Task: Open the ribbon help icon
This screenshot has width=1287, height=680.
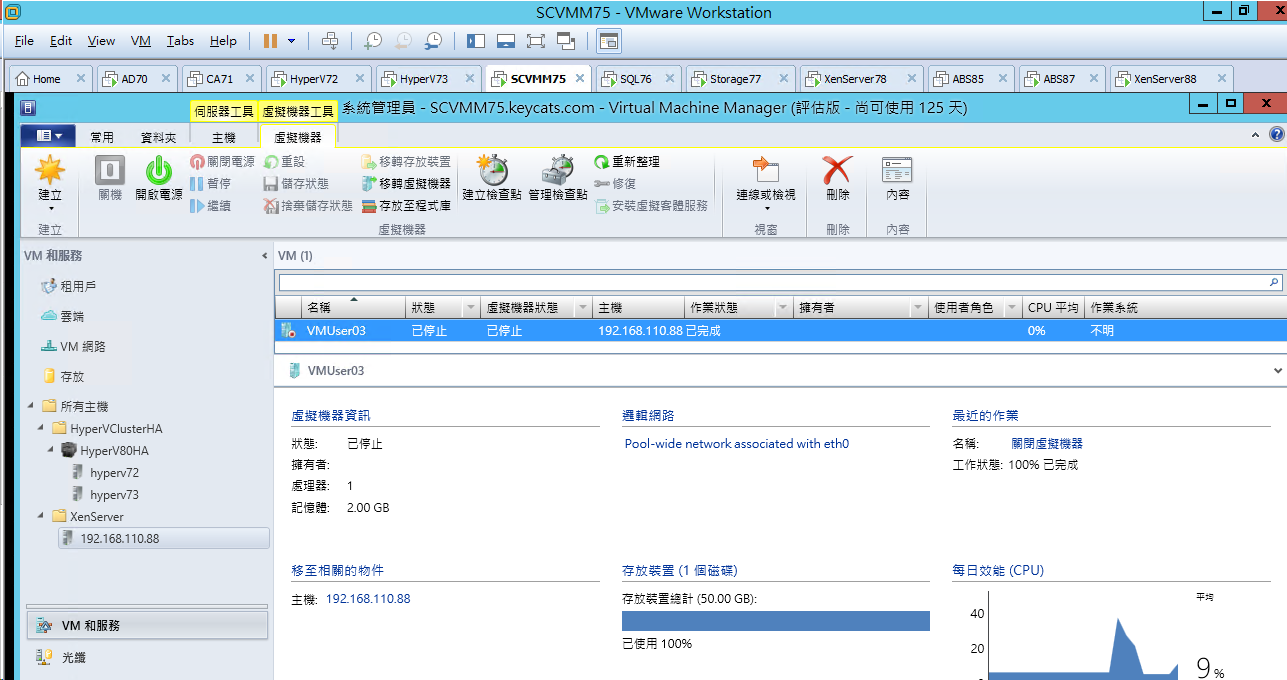Action: coord(1276,134)
